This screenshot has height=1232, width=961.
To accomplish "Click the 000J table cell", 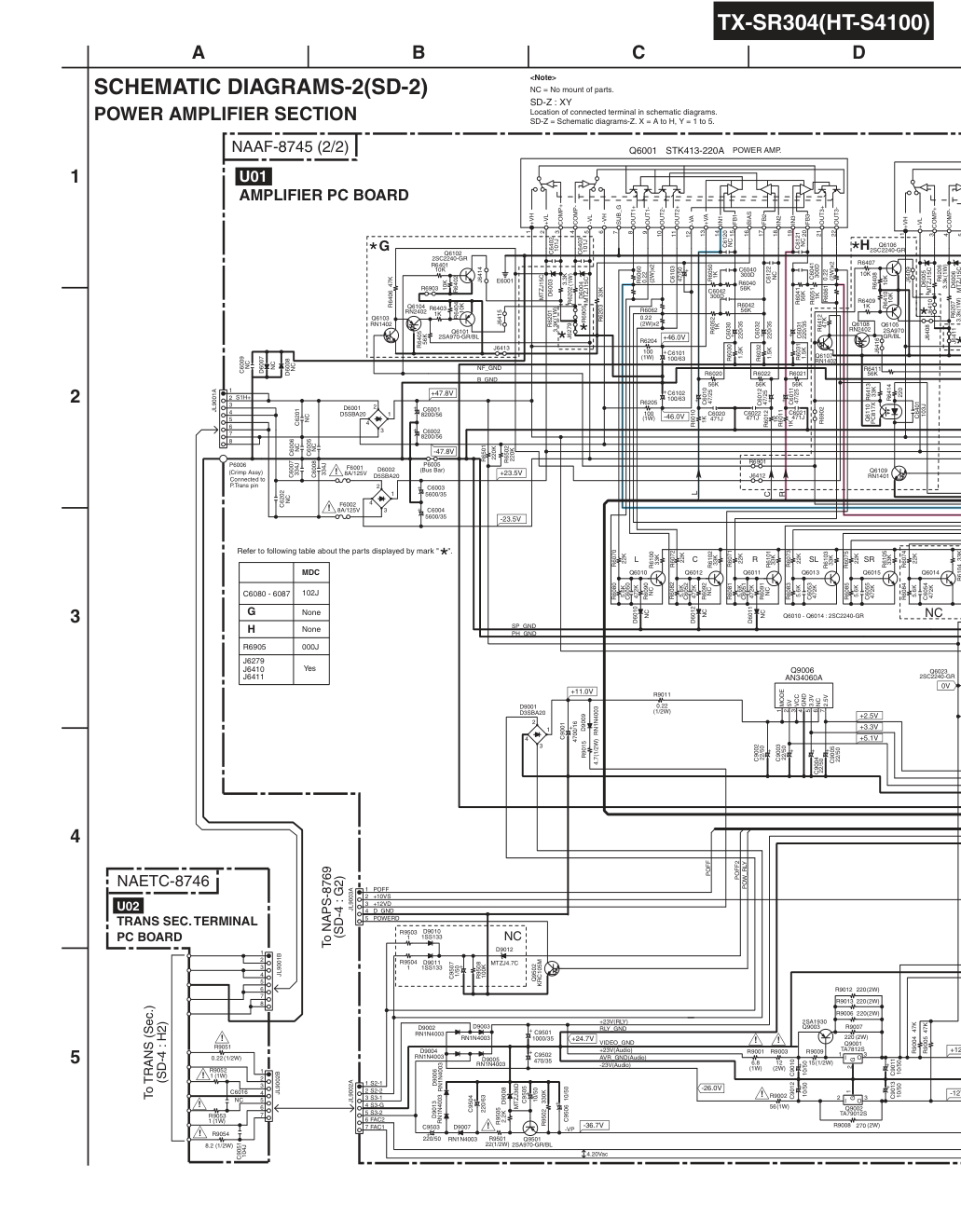I will [x=310, y=646].
